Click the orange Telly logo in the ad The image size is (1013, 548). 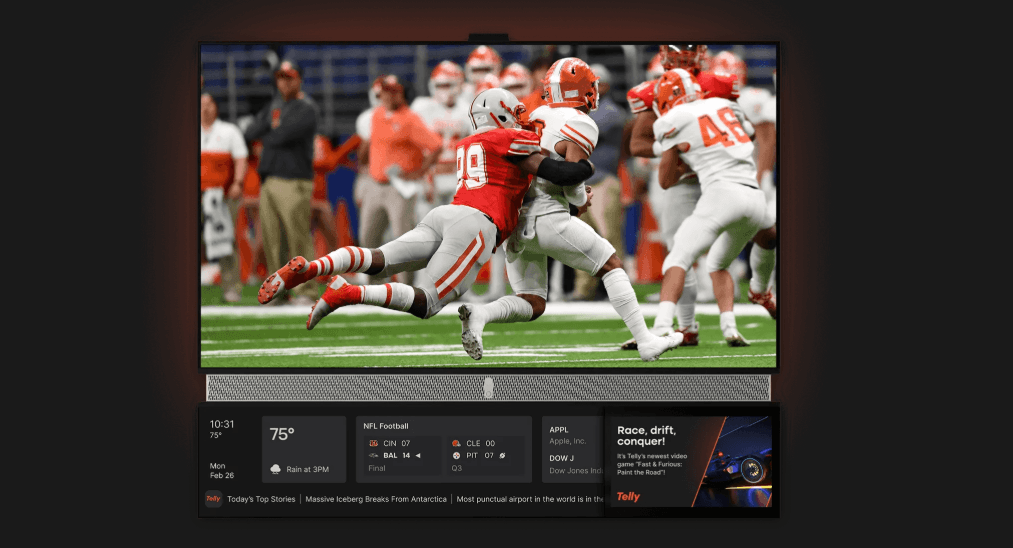(628, 496)
